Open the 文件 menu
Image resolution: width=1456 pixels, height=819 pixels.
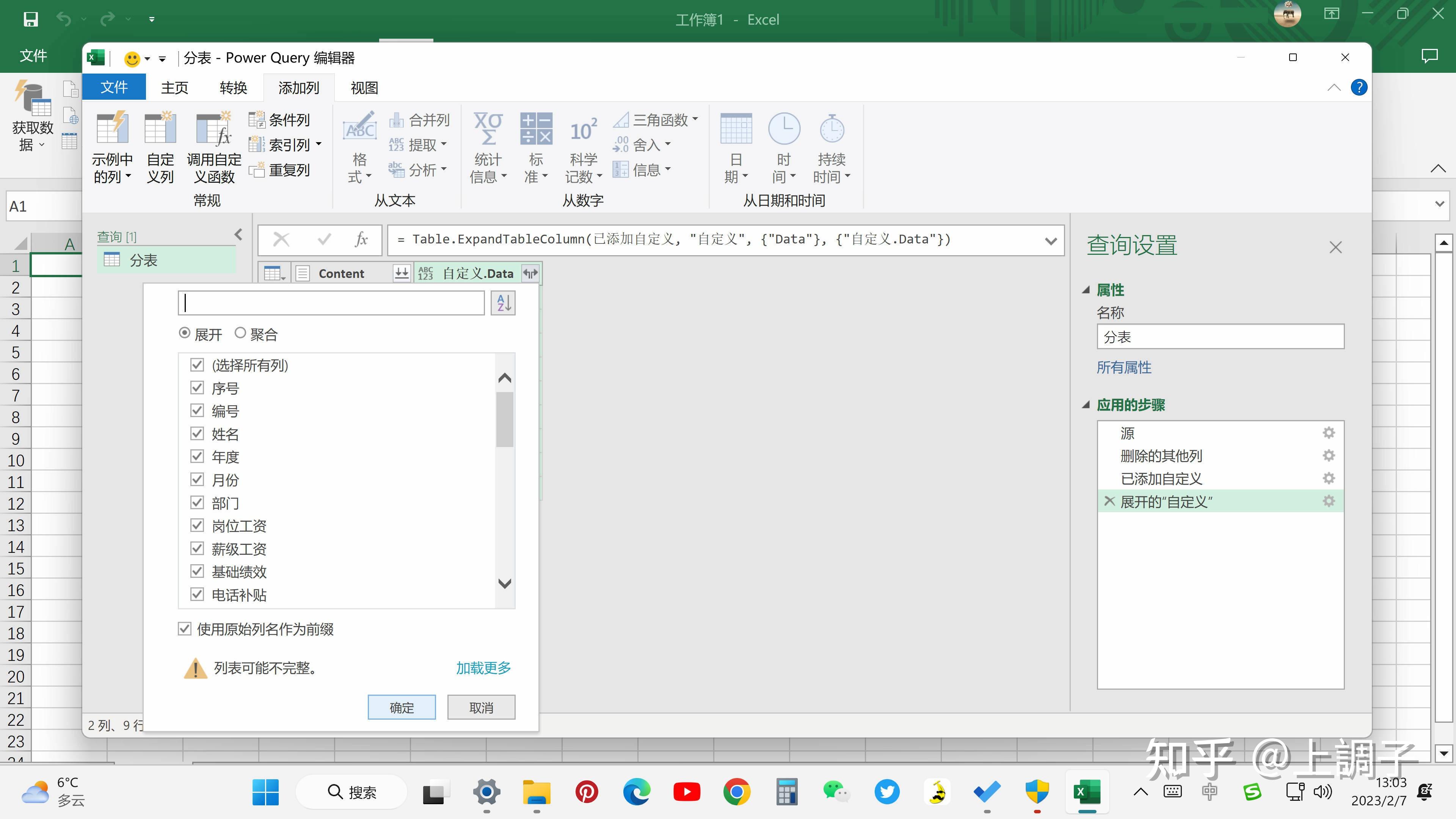pos(114,88)
